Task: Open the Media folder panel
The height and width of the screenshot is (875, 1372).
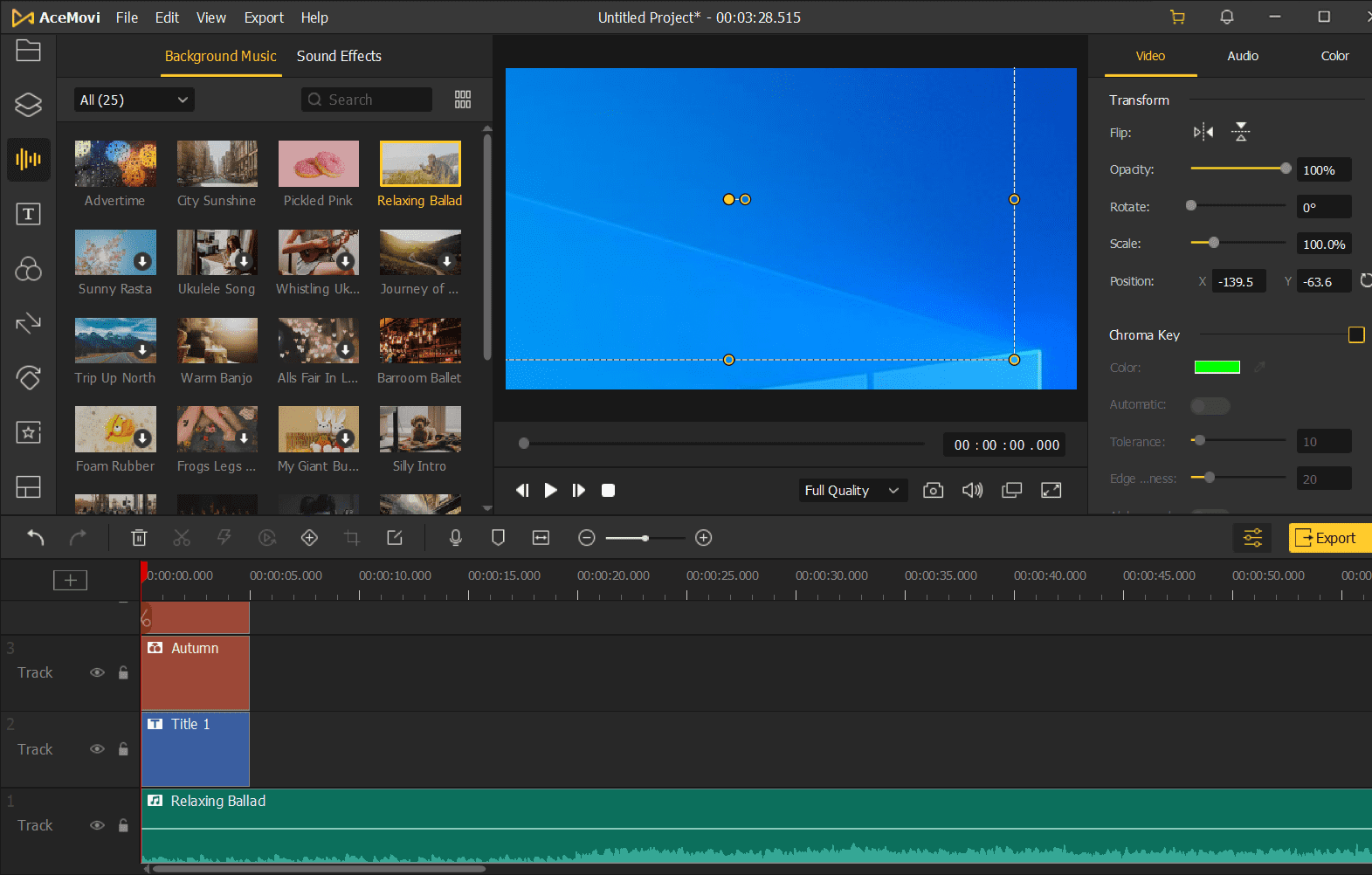Action: [x=28, y=51]
